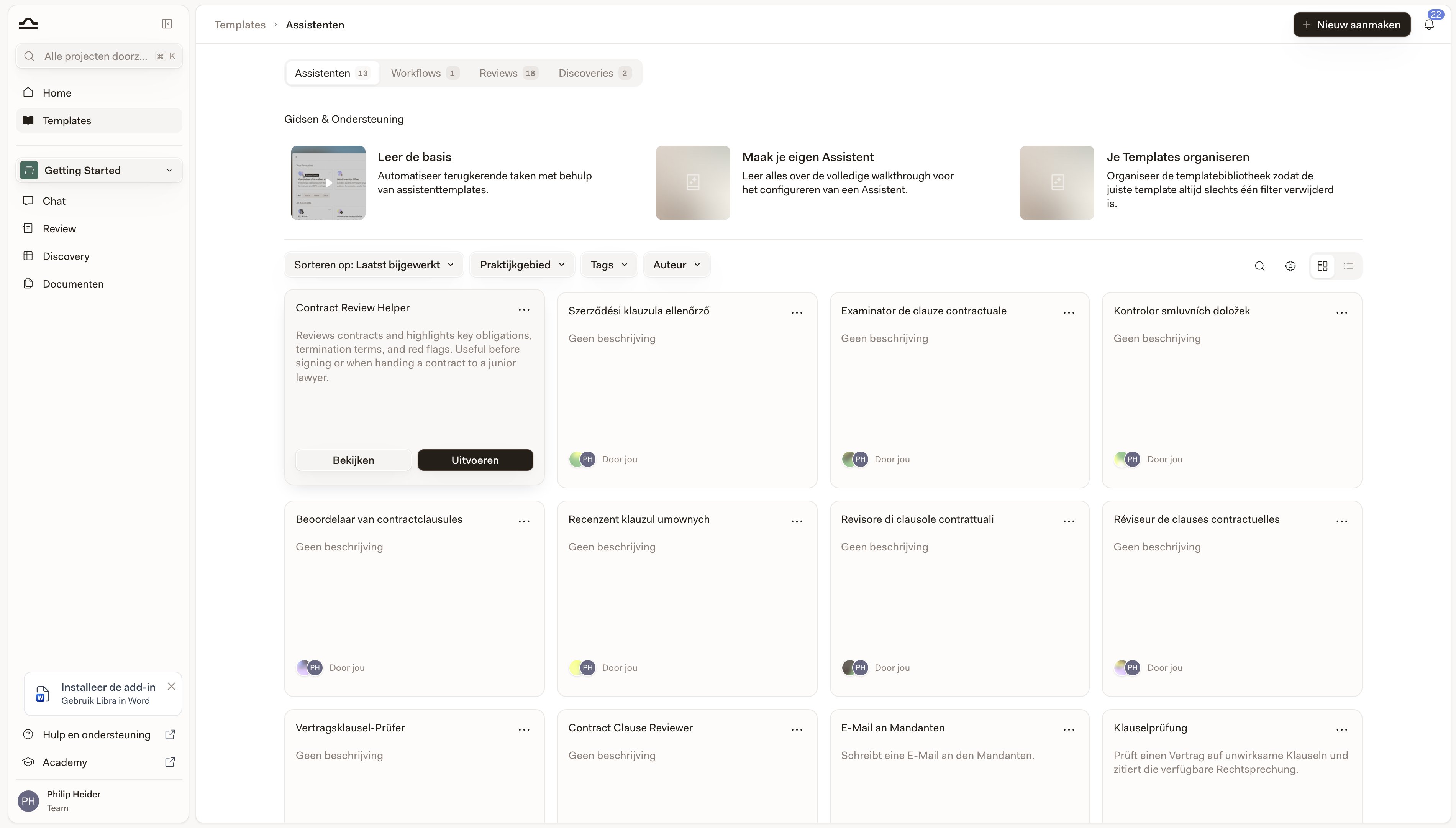Screen dimensions: 1456x828
Task: Open Chat in the sidebar
Action: coord(99,201)
